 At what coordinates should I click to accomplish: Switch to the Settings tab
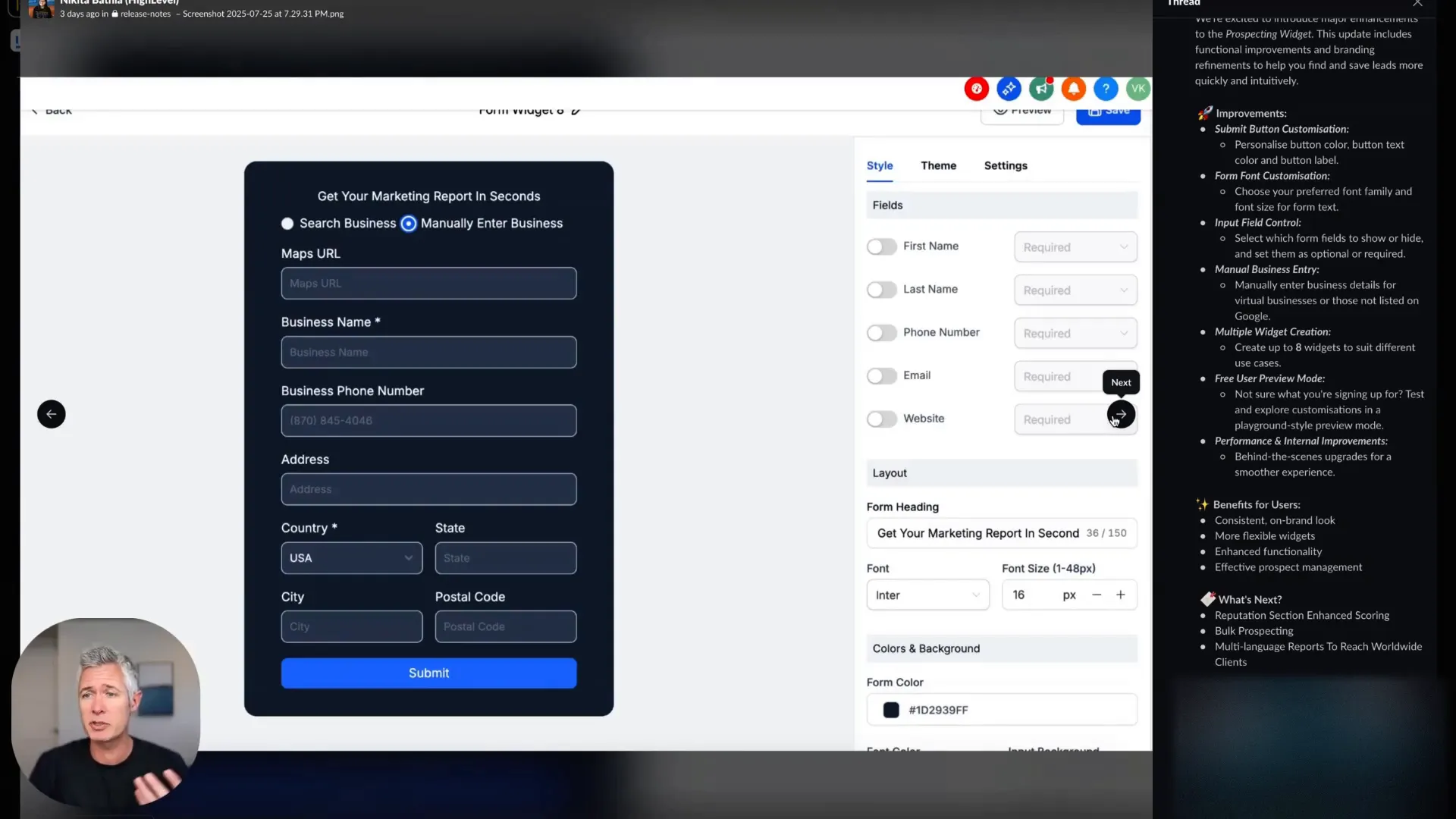point(1006,166)
